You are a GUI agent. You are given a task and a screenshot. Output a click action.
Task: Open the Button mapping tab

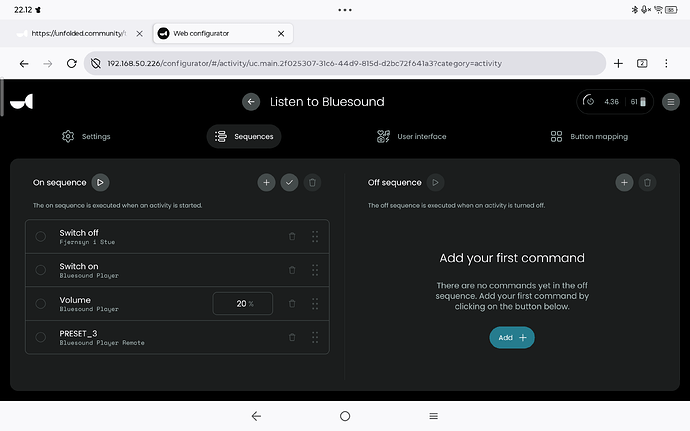589,136
